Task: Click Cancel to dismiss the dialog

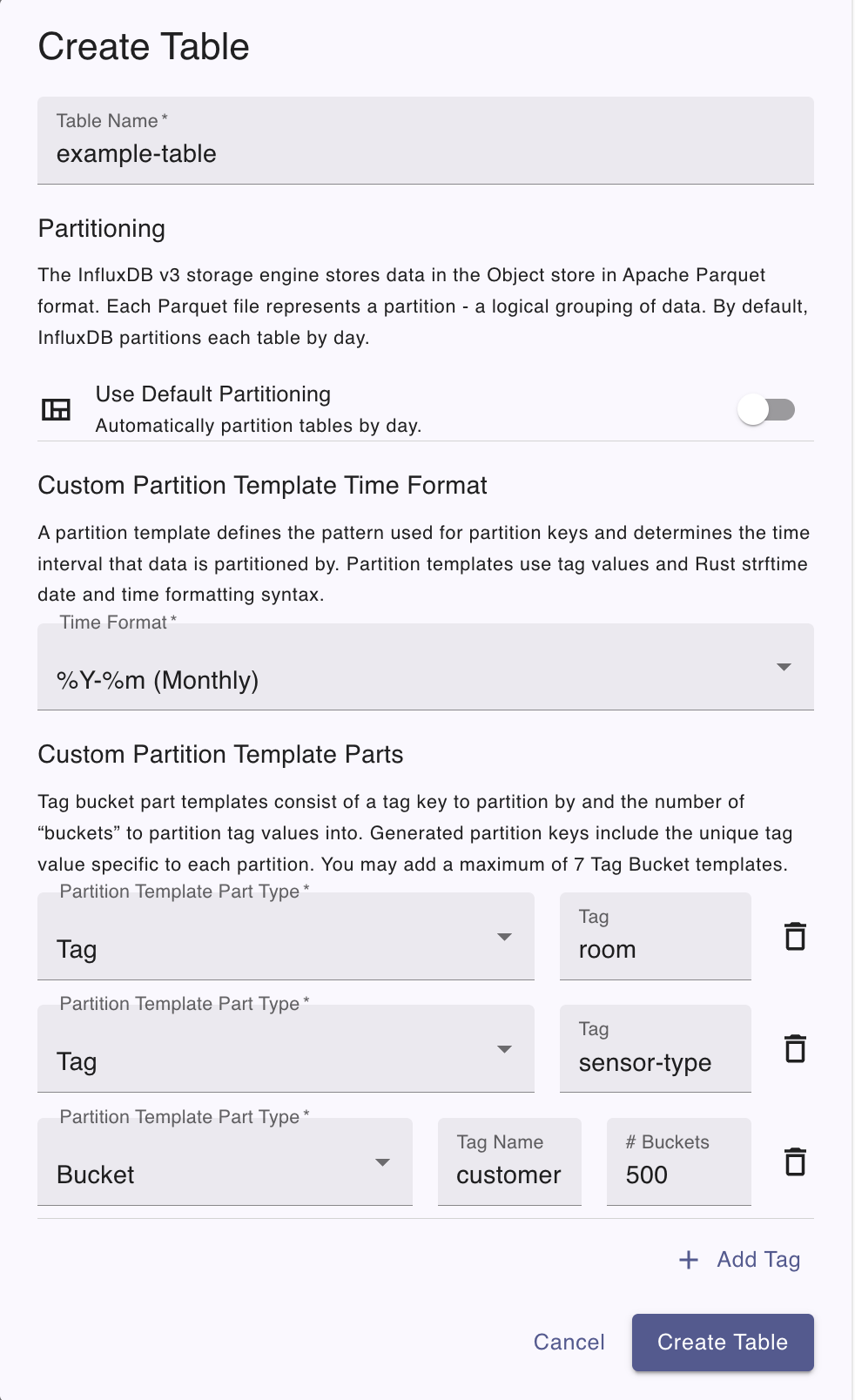Action: click(568, 1343)
